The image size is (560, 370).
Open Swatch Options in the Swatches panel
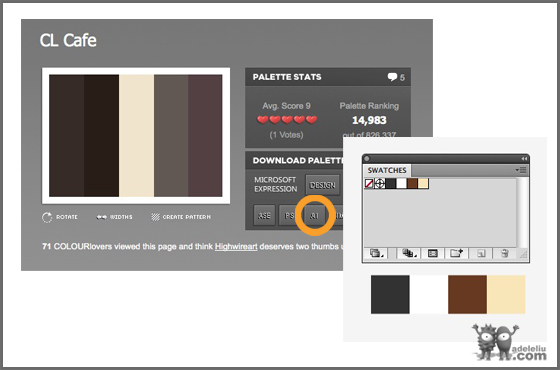[x=432, y=253]
